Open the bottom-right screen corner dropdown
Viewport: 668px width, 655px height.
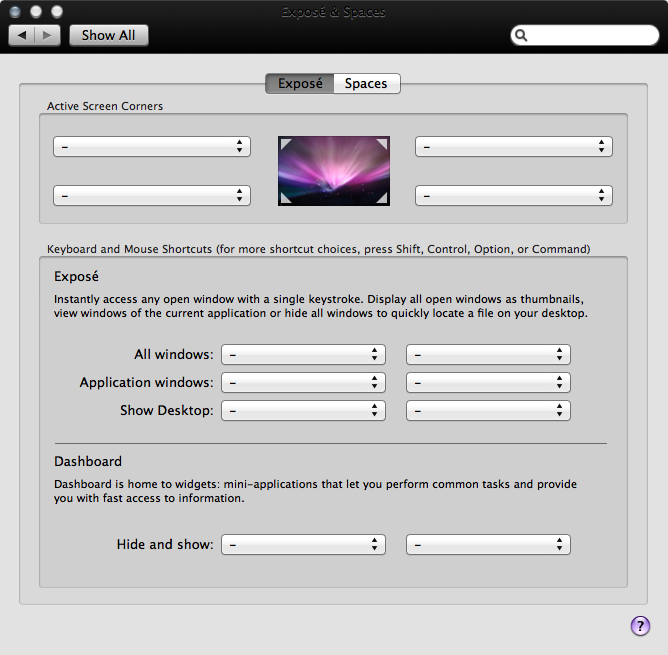[x=514, y=196]
